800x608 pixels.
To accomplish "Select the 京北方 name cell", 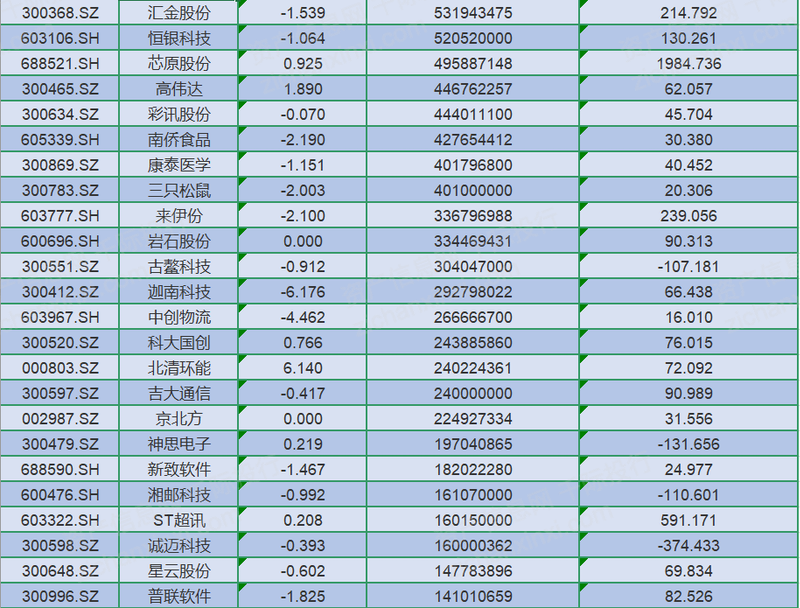I will pyautogui.click(x=179, y=419).
